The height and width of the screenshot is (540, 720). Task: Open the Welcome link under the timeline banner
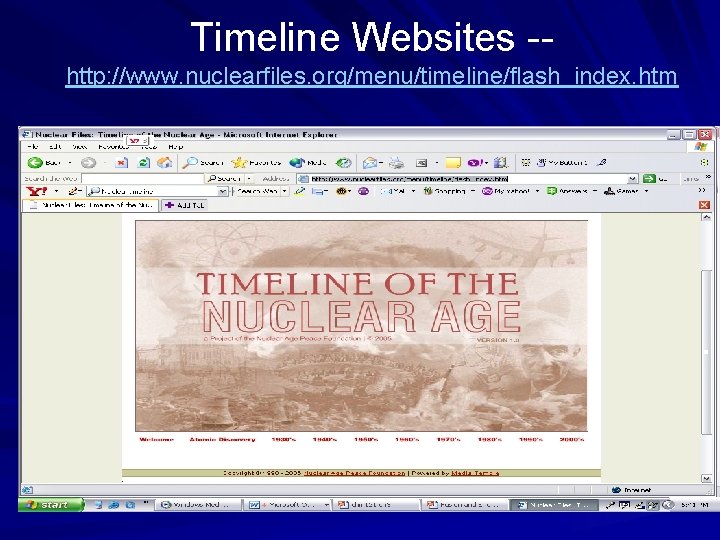coord(157,440)
